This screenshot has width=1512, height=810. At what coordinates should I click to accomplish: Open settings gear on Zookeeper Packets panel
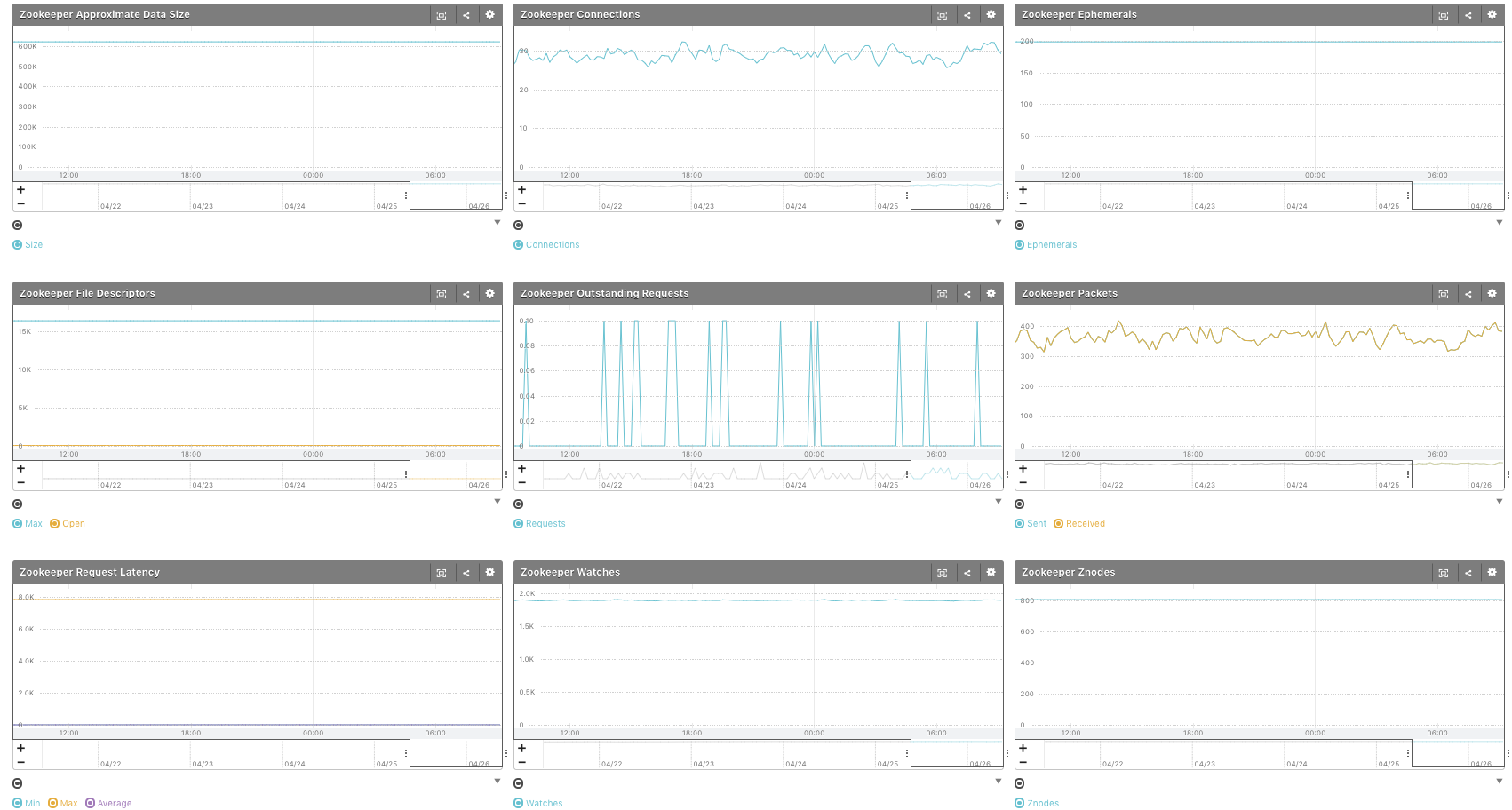[x=1492, y=293]
